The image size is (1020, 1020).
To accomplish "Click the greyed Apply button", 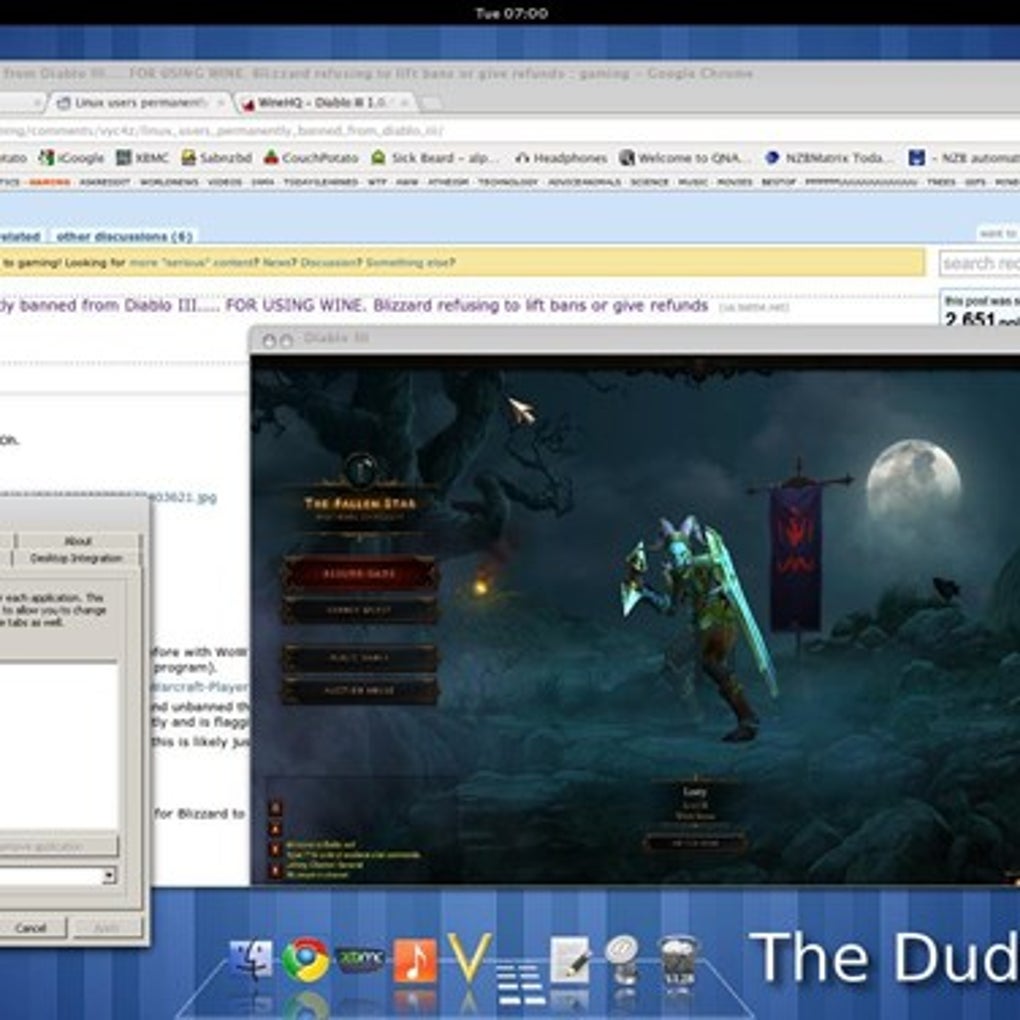I will [107, 927].
